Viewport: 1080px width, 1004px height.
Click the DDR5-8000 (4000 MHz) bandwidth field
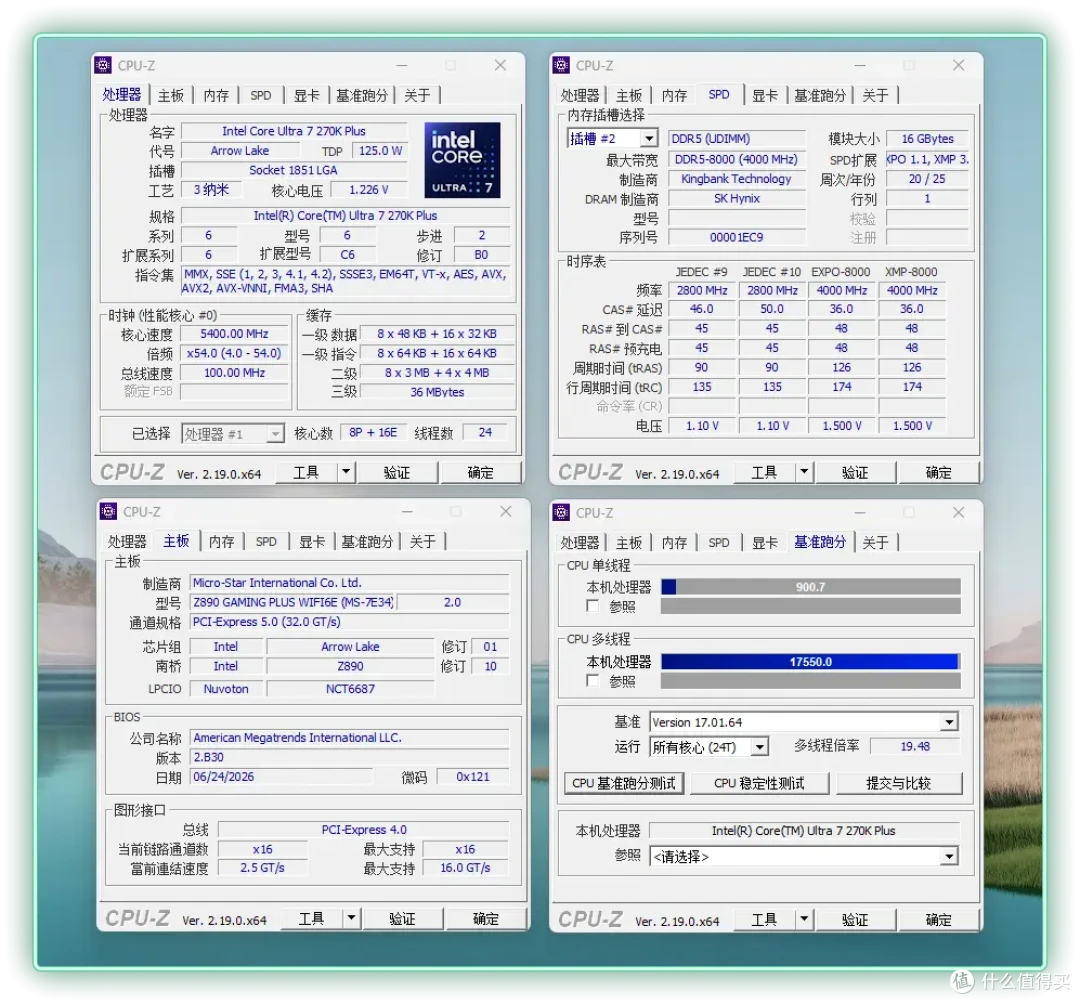(736, 160)
